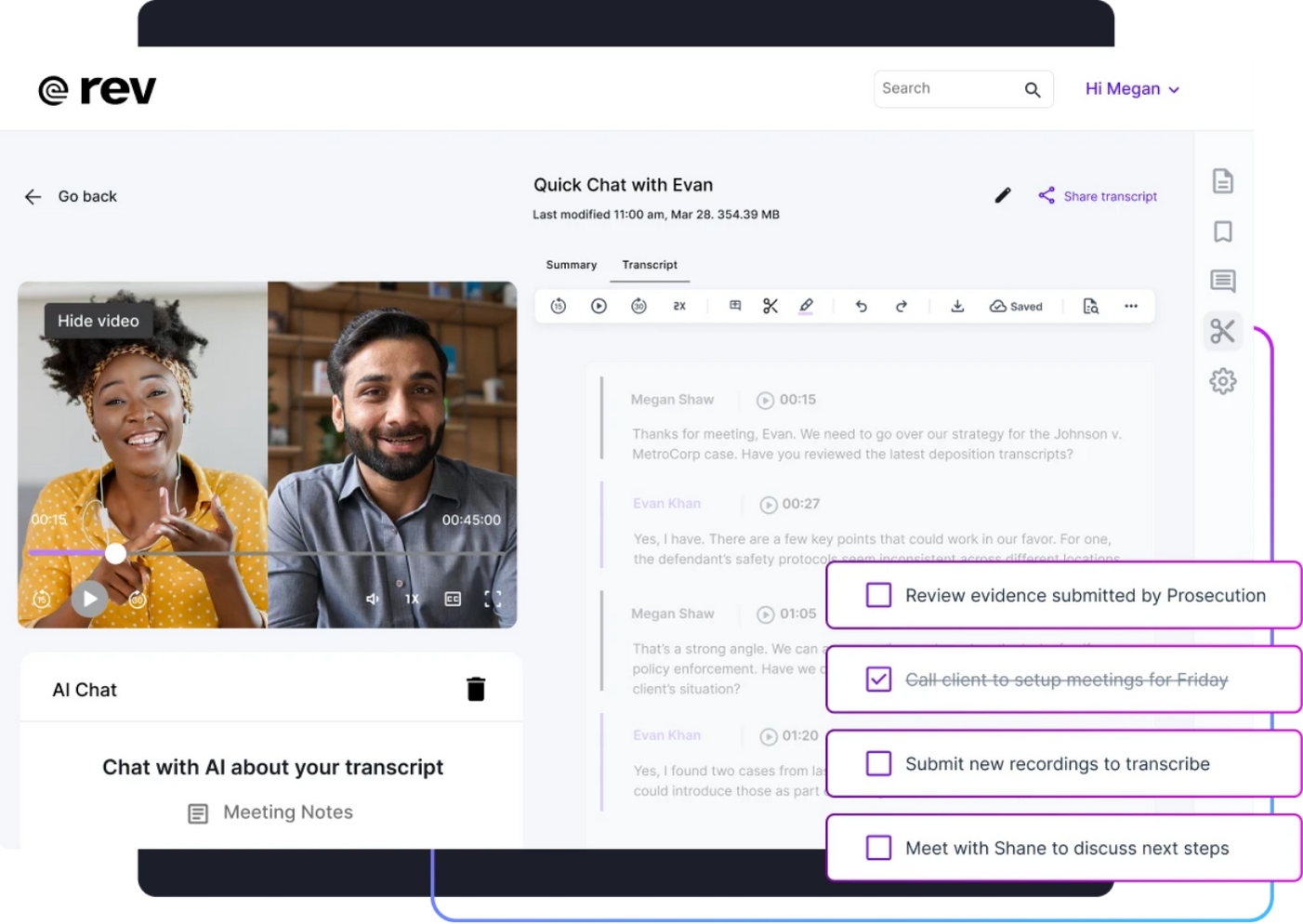This screenshot has width=1303, height=924.
Task: Enter fullscreen video mode
Action: coord(493,600)
